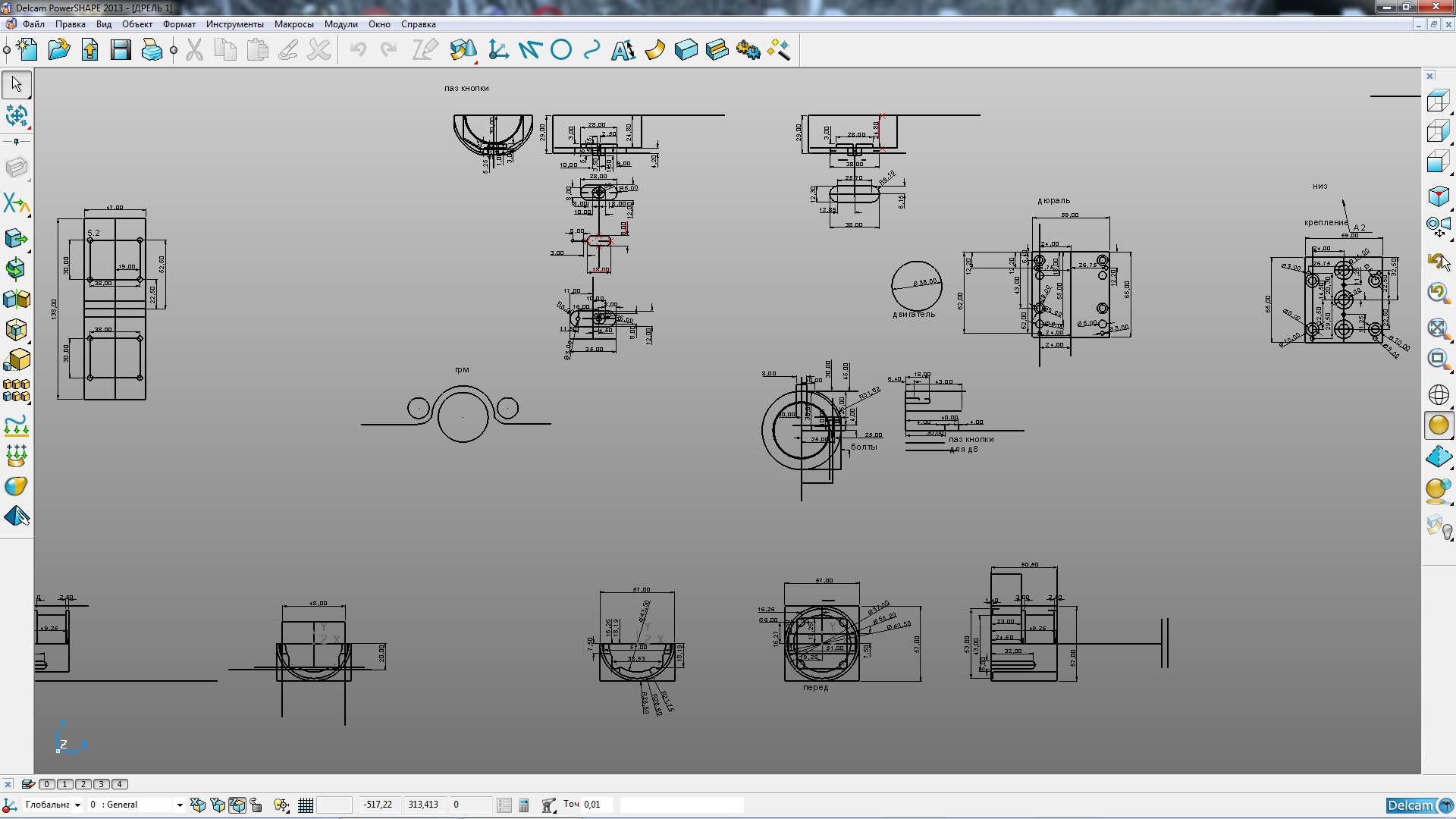The image size is (1456, 819).
Task: Expand the workplane dropdown
Action: (x=77, y=805)
